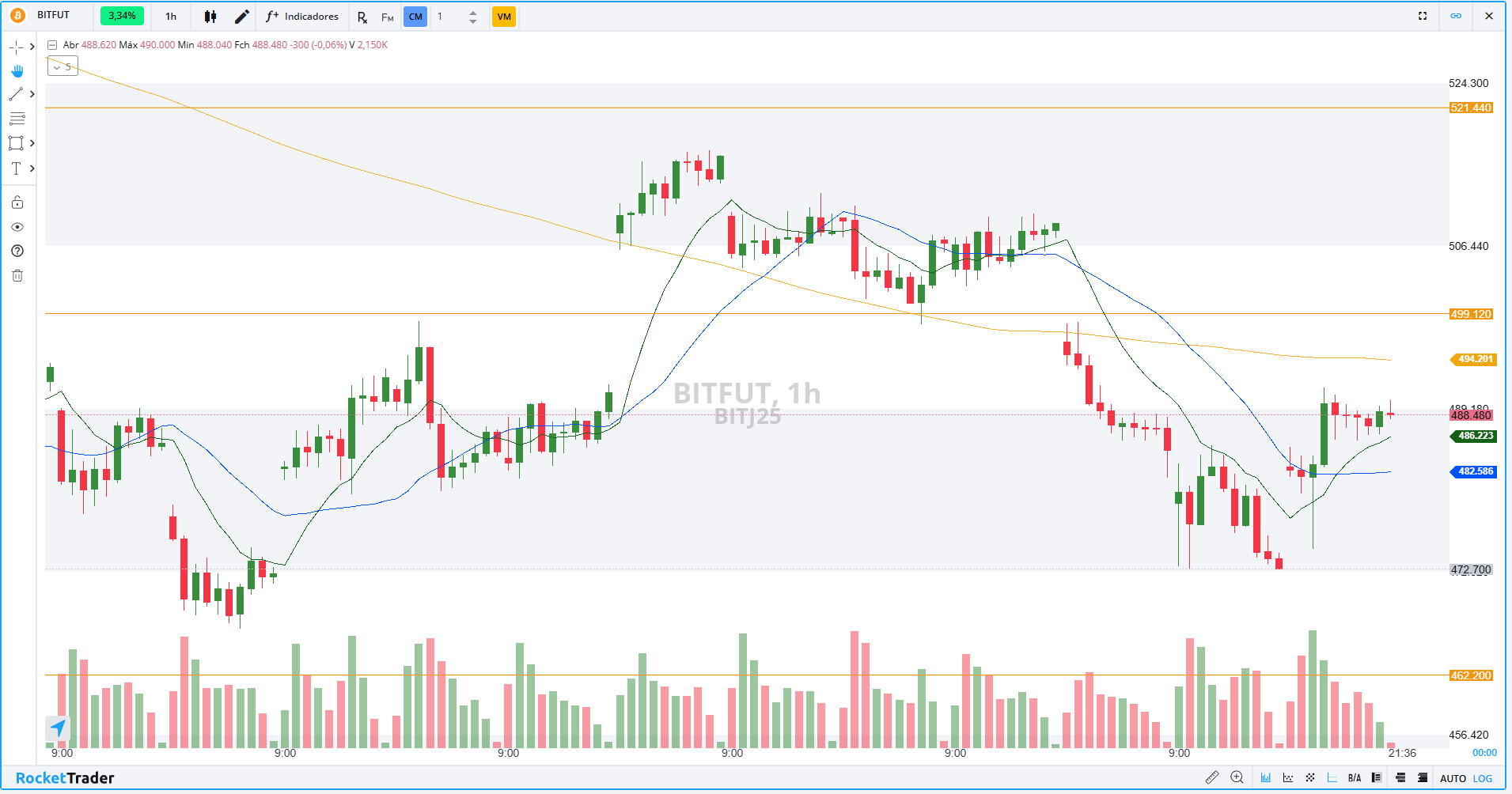Viewport: 1512px width, 794px height.
Task: Open the 1h timeframe menu
Action: click(x=171, y=17)
